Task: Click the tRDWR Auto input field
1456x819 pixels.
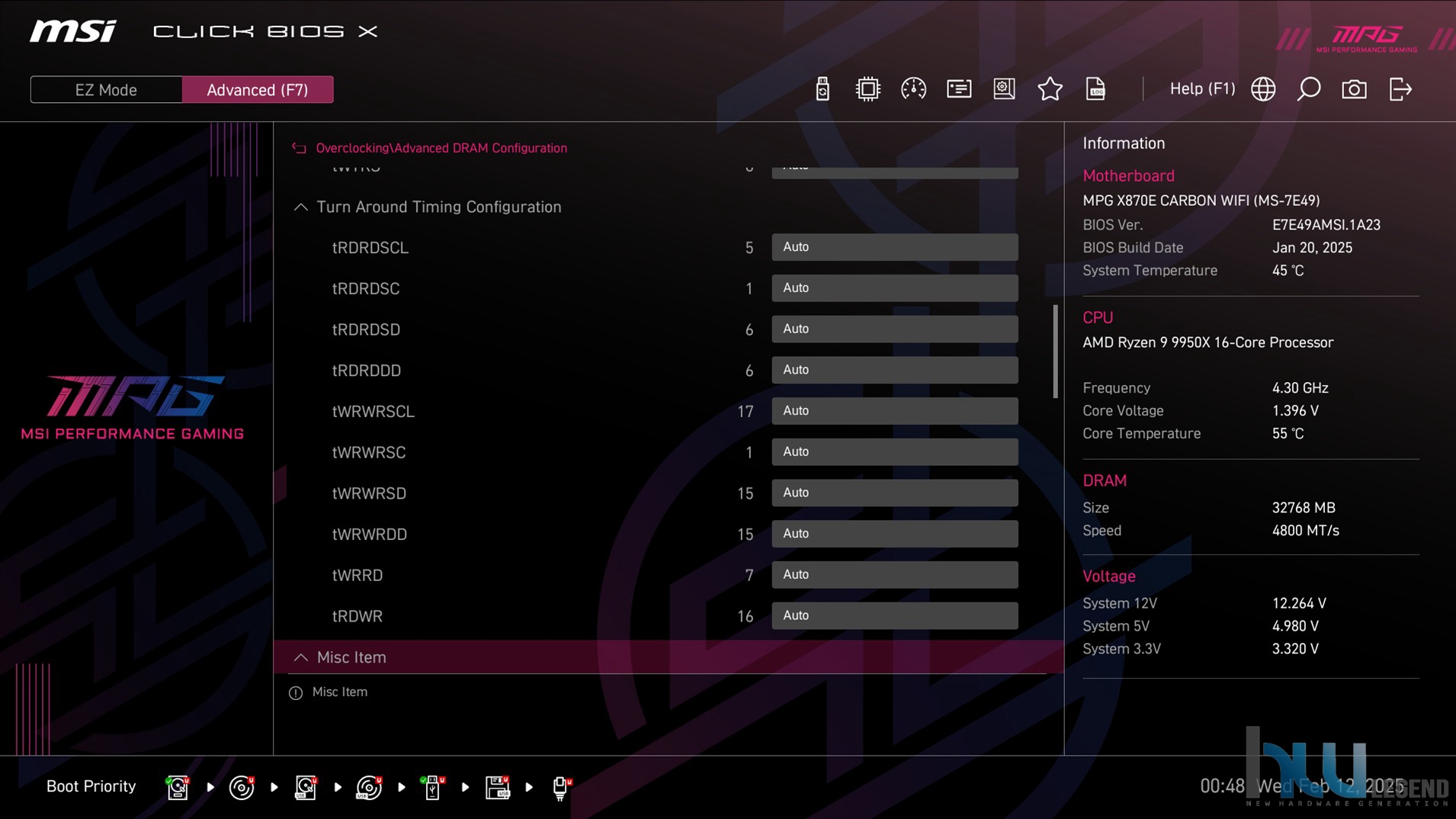Action: tap(894, 615)
